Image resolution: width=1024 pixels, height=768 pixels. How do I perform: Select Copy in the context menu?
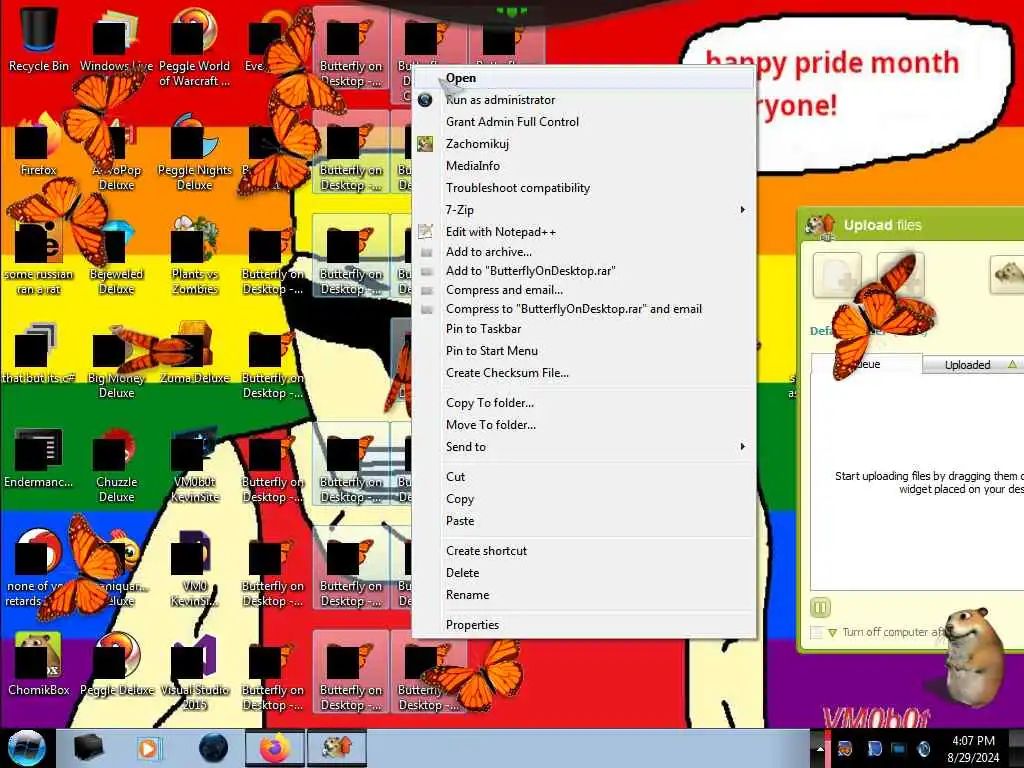pos(584,499)
